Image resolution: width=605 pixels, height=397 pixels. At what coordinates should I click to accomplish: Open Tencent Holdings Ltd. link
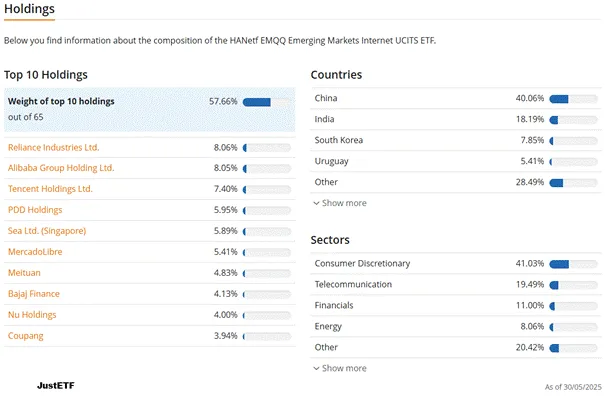[x=50, y=189]
